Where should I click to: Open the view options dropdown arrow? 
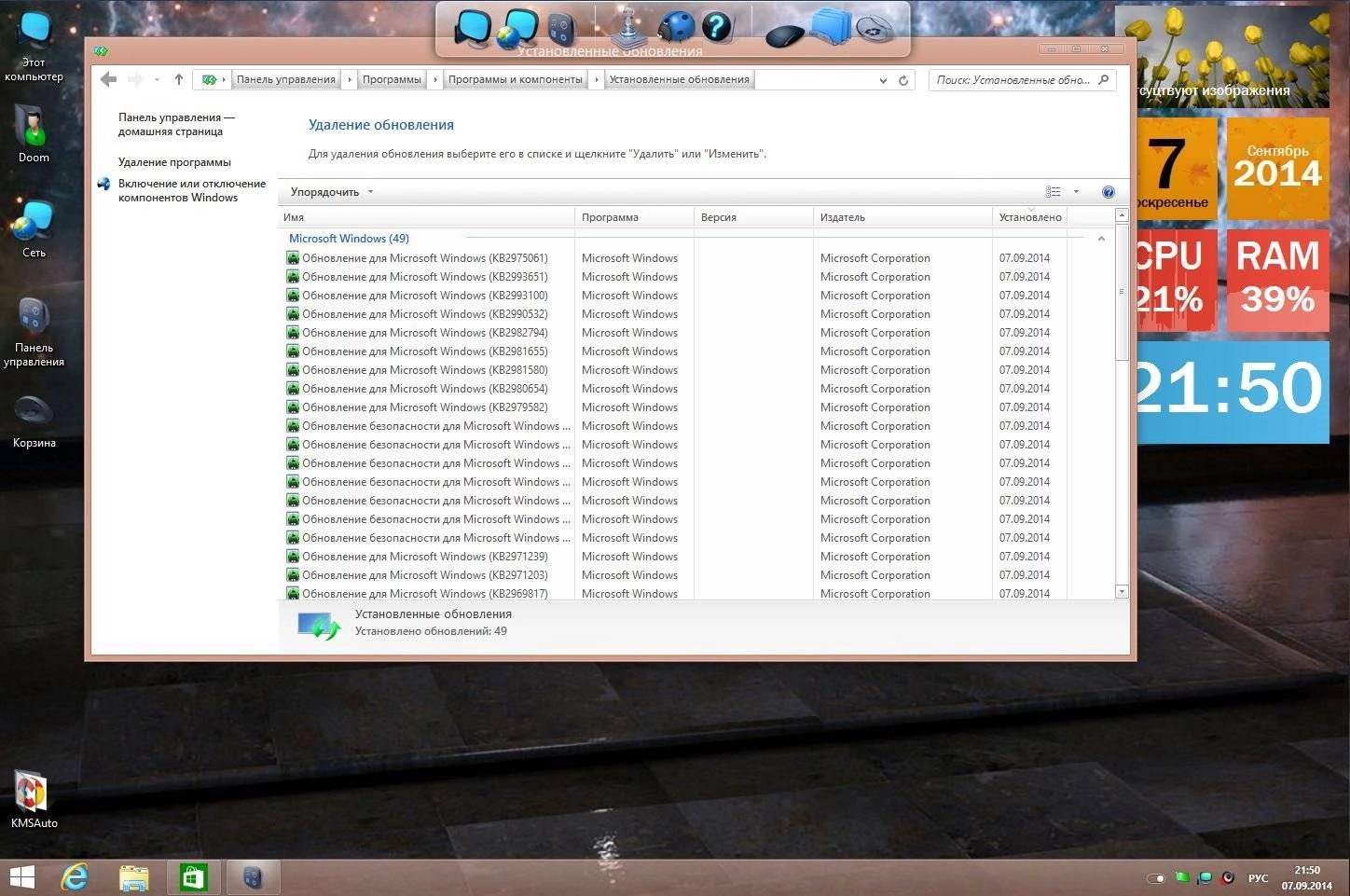click(1076, 192)
